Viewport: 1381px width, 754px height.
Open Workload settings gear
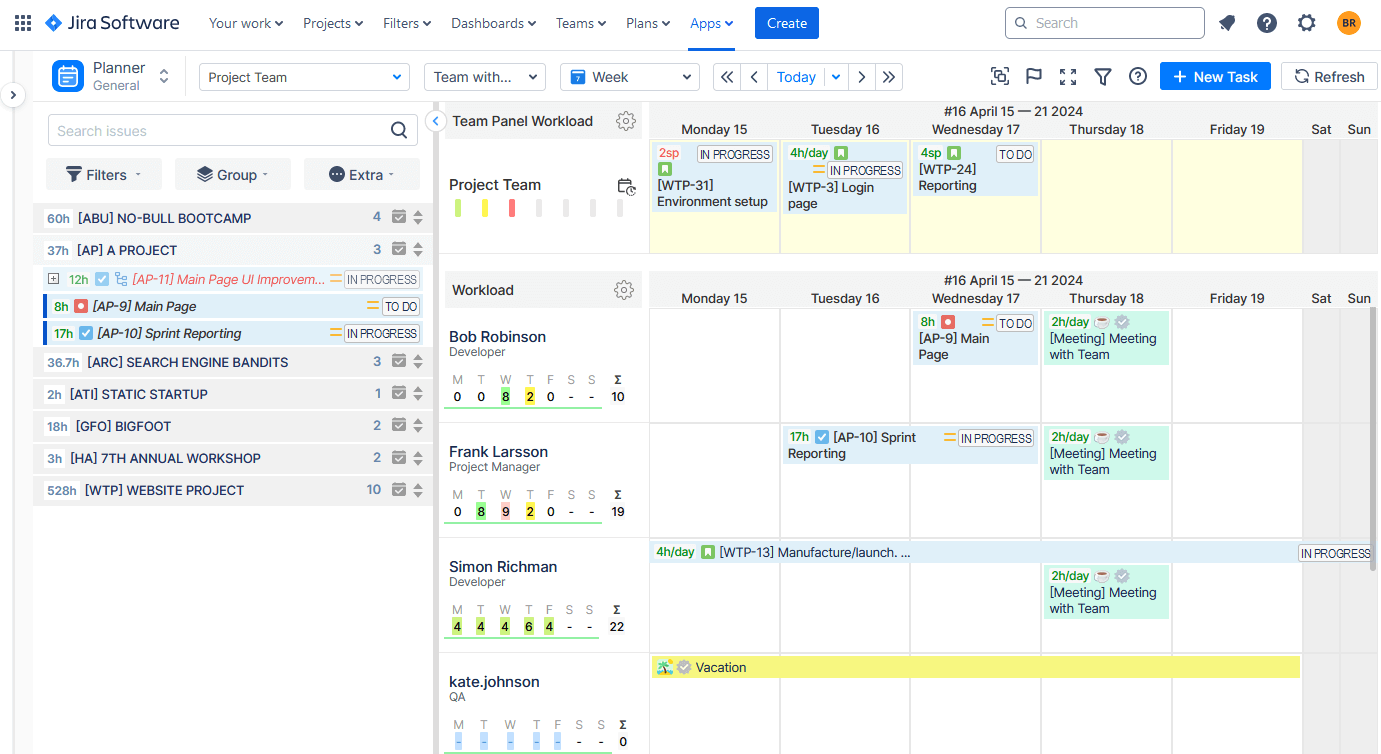[x=624, y=290]
